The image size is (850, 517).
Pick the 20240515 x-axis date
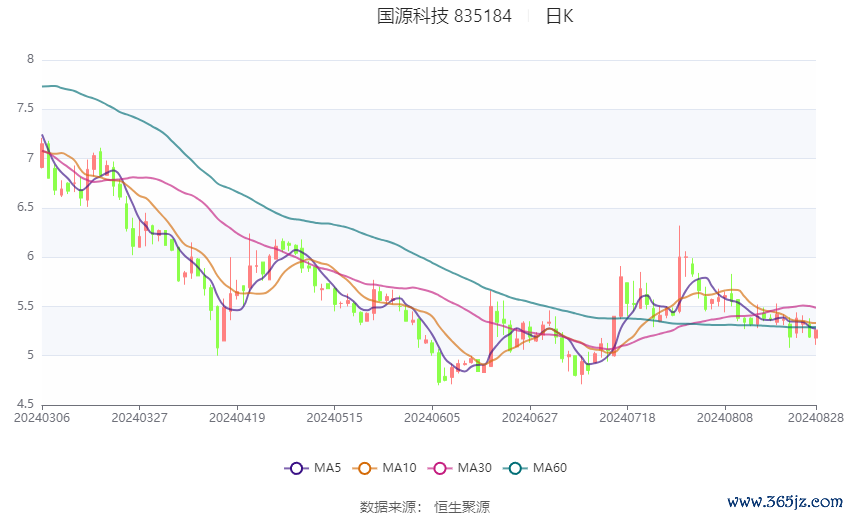tap(334, 417)
